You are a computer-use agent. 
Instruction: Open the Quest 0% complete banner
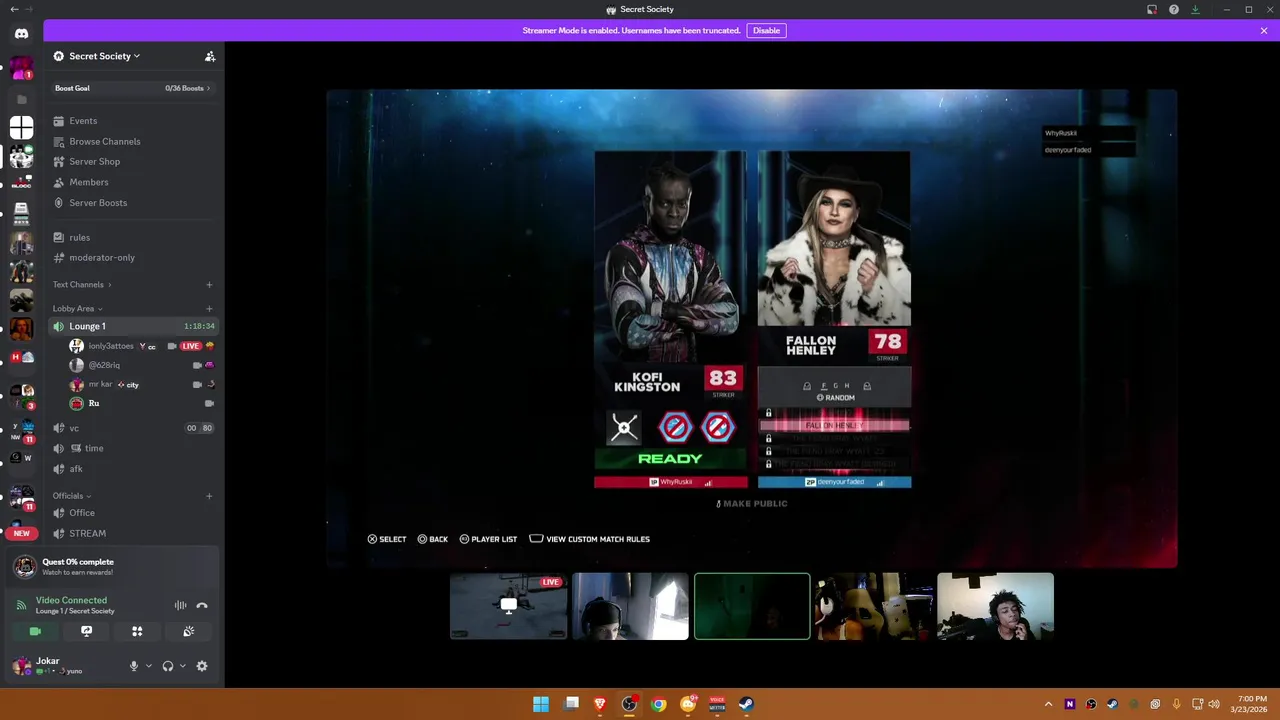point(112,567)
